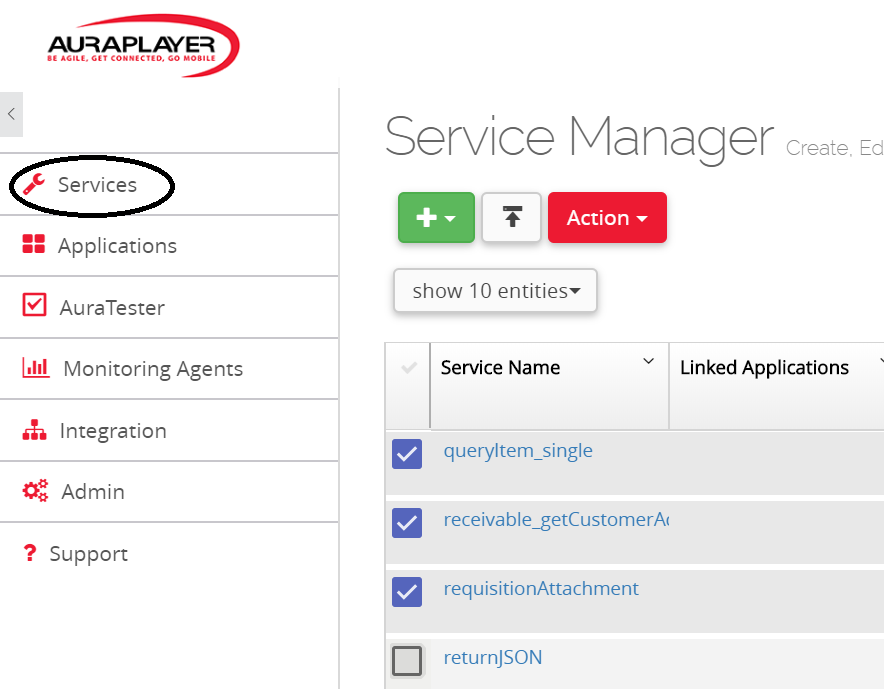884x689 pixels.
Task: Open the receivable_getCustomerAc service link
Action: pos(556,520)
